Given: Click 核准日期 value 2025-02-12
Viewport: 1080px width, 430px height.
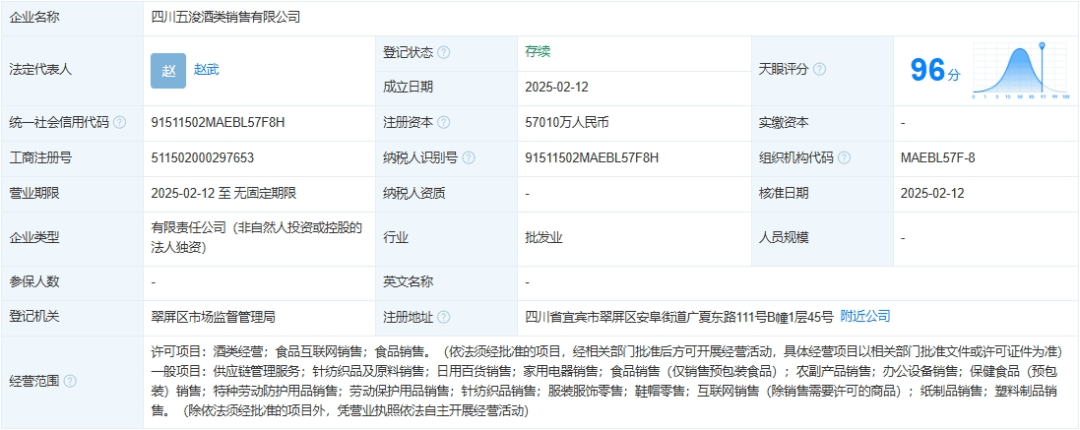Looking at the screenshot, I should [x=932, y=194].
